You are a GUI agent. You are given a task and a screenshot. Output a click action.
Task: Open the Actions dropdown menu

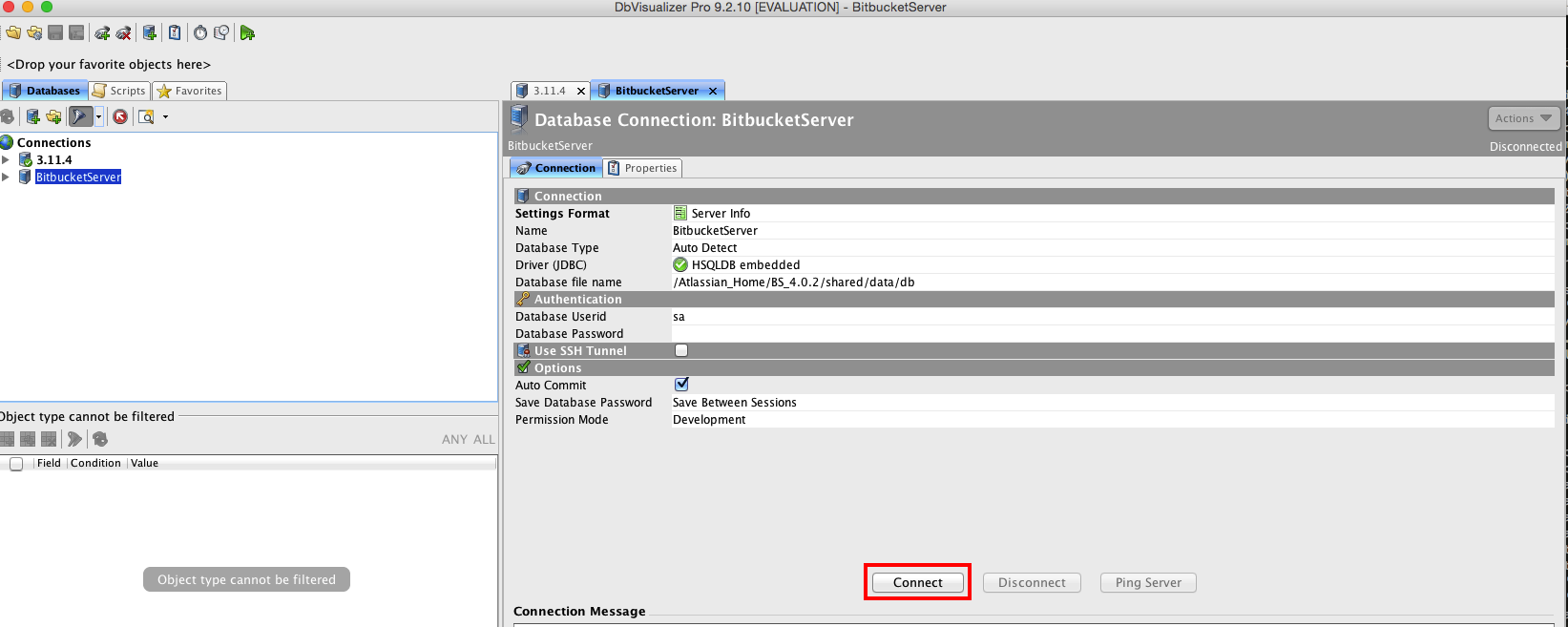pyautogui.click(x=1525, y=118)
